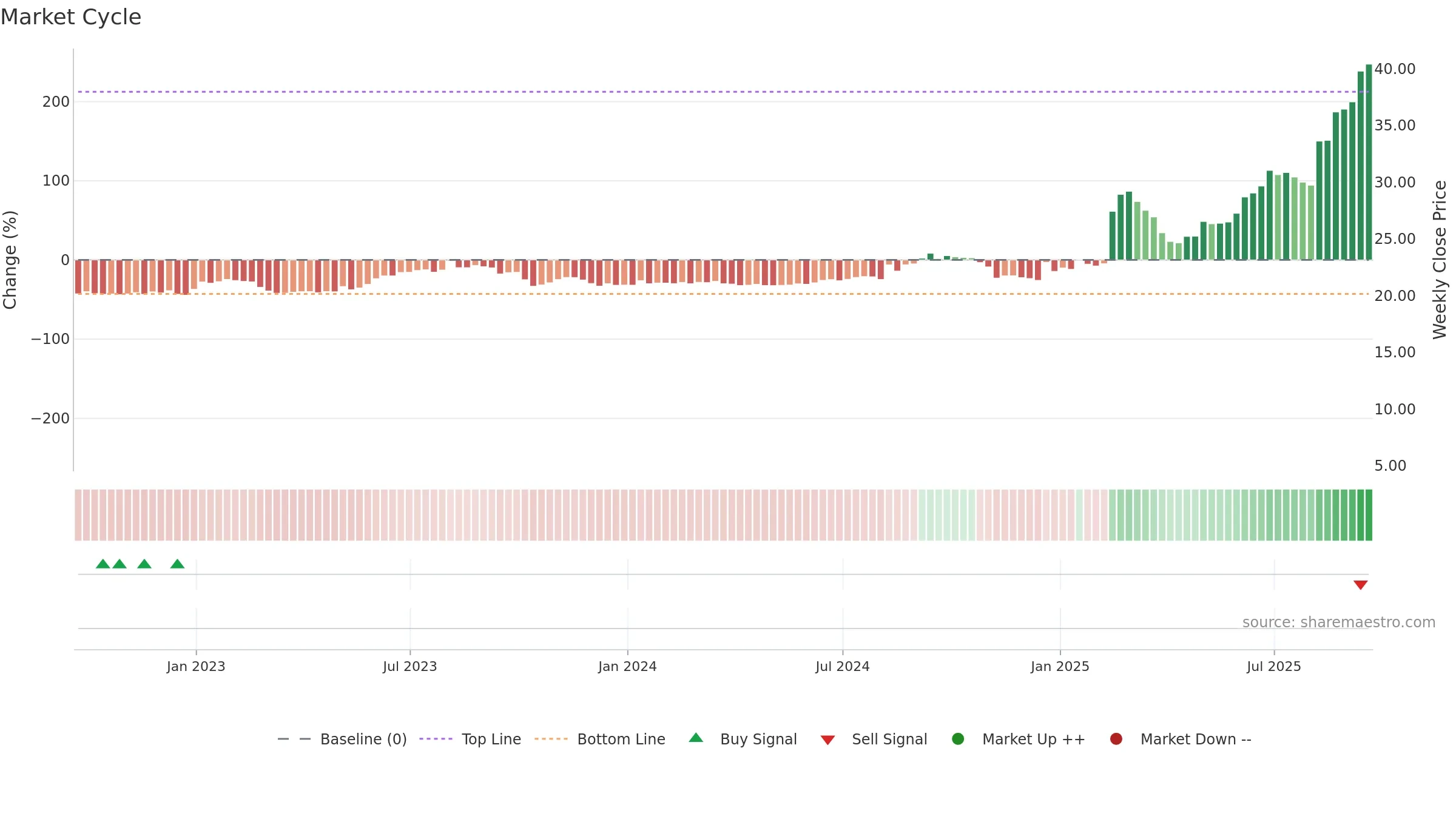Select the last buy signal triangle before Jan 2023

(177, 564)
